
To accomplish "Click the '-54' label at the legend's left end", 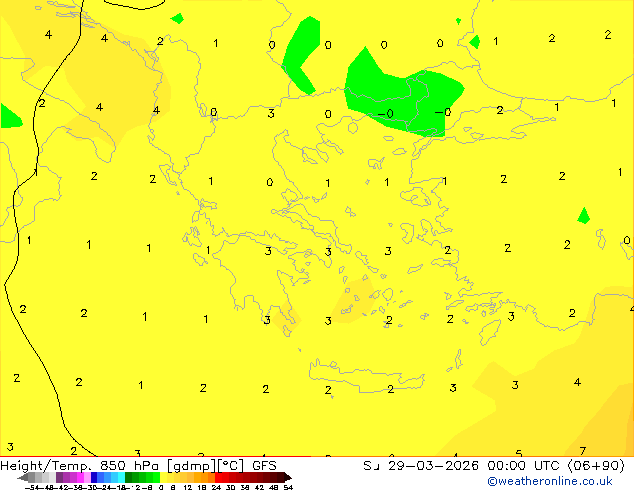I will 32,487.
